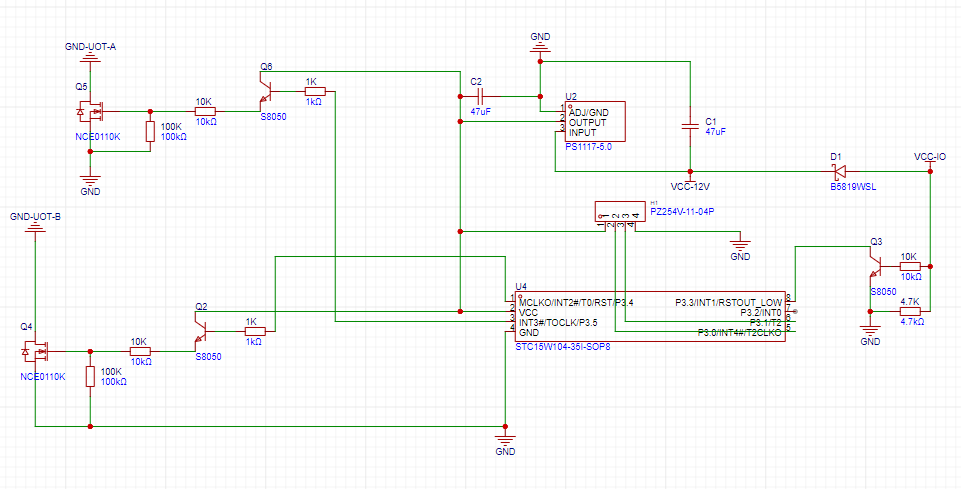The width and height of the screenshot is (961, 489).
Task: Click the NCE0110K text under Q4
Action: click(x=43, y=376)
